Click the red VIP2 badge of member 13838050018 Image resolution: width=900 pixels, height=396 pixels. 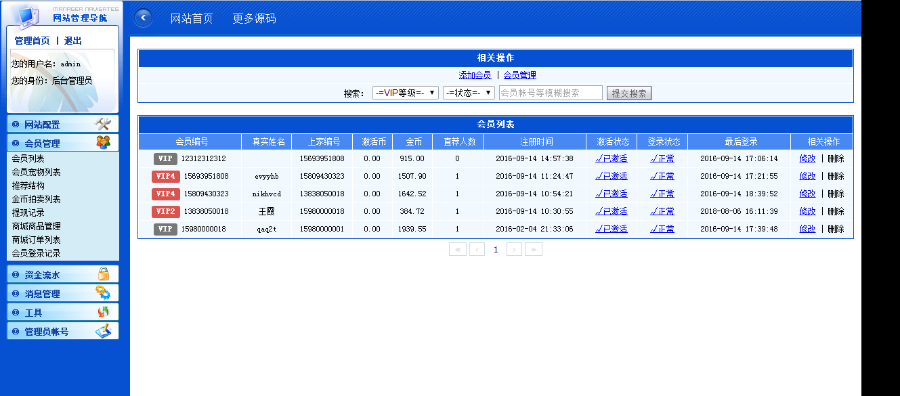166,212
